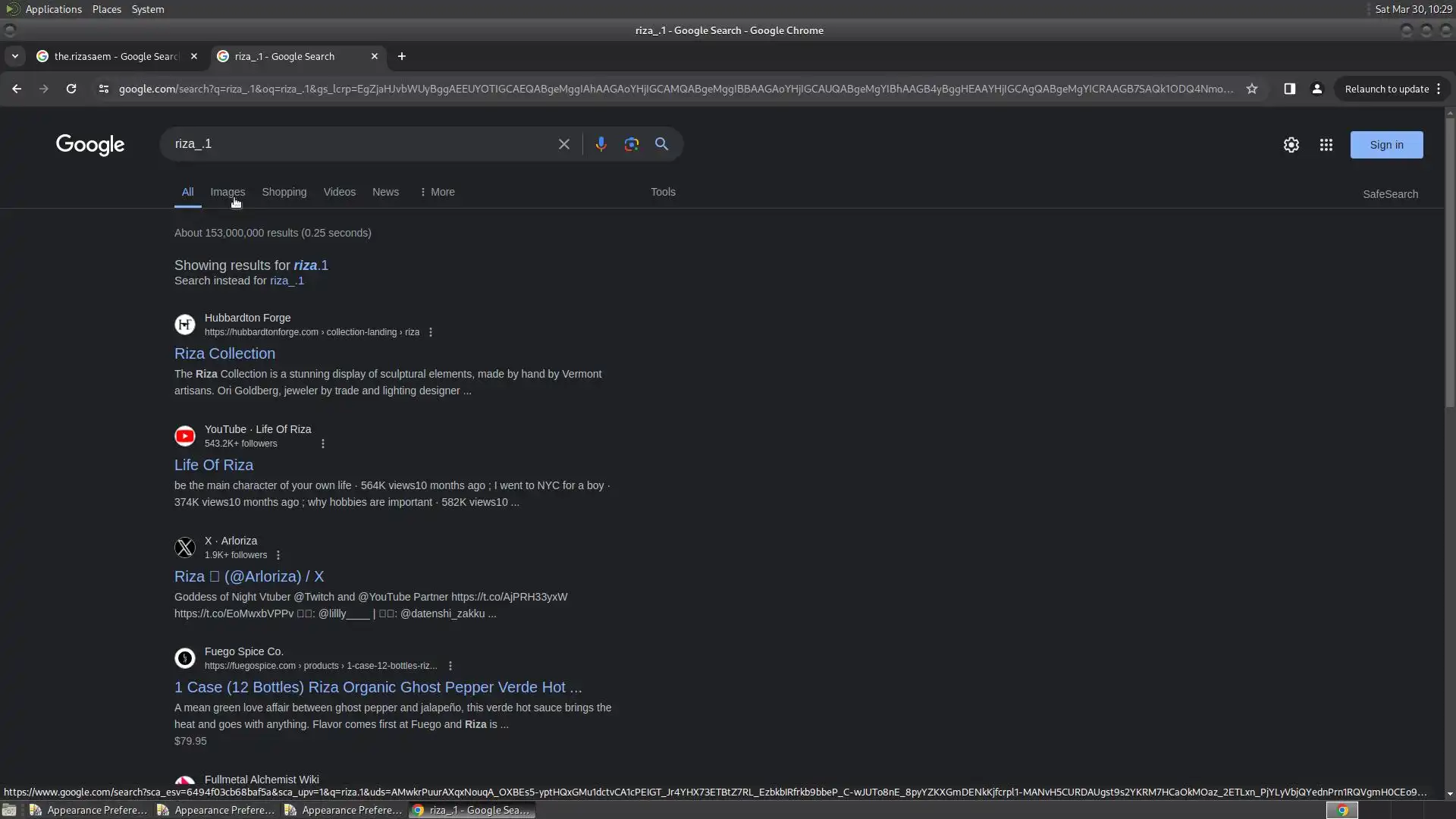Click the voice search microphone icon

(601, 144)
